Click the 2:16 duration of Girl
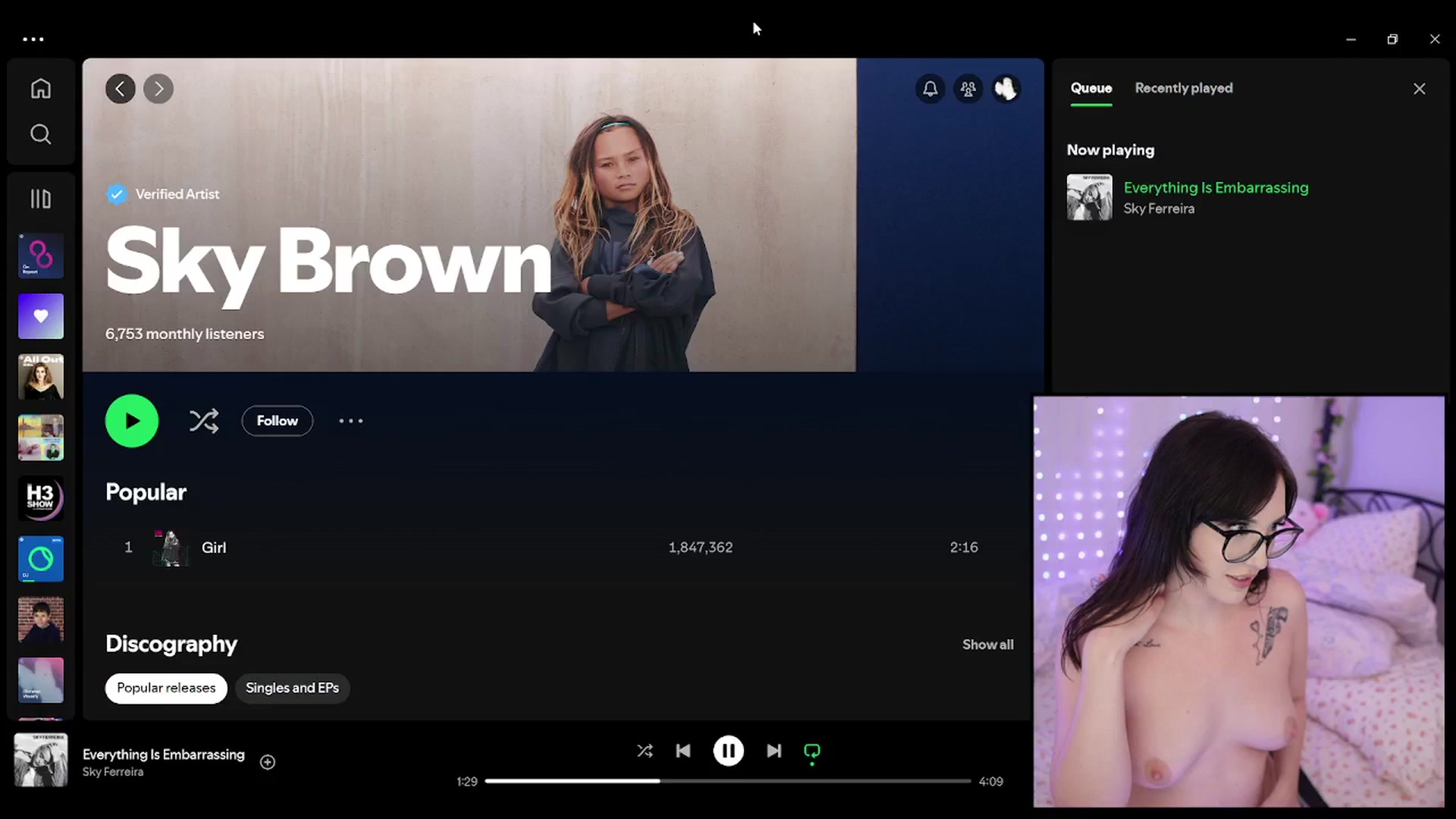 pyautogui.click(x=964, y=548)
